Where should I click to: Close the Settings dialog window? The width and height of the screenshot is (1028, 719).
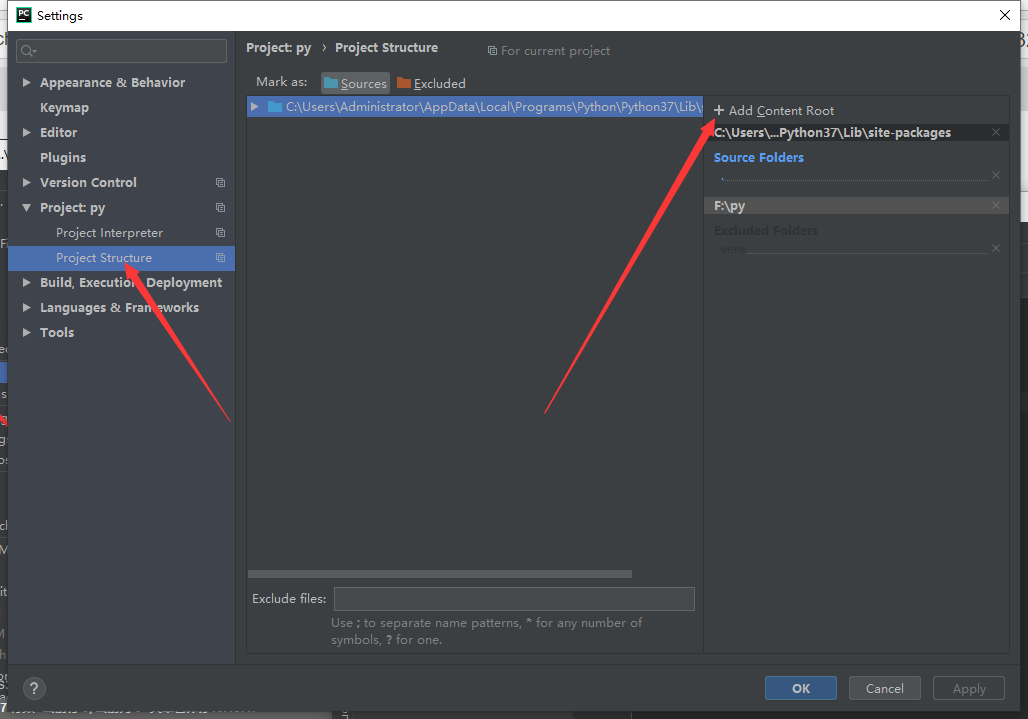(x=1004, y=15)
